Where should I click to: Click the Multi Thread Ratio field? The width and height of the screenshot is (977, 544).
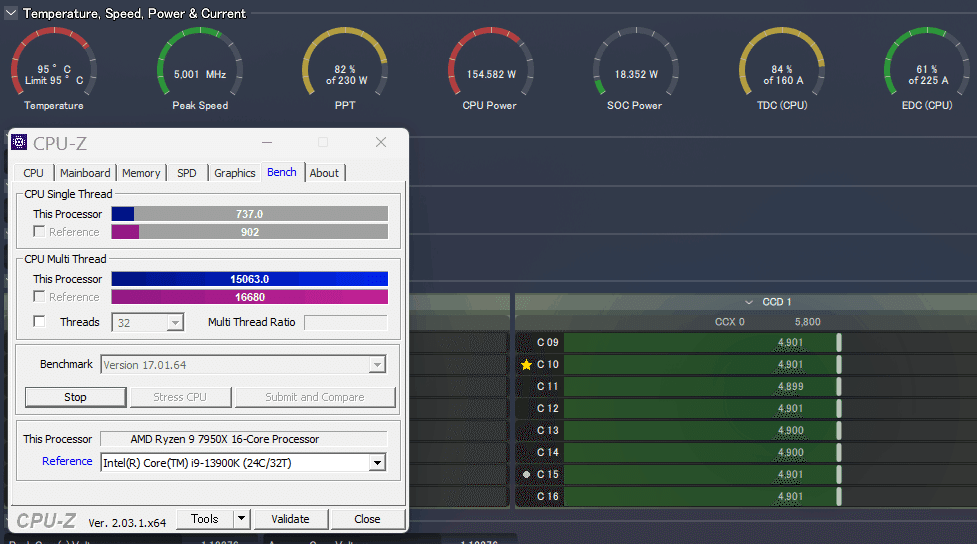[345, 322]
